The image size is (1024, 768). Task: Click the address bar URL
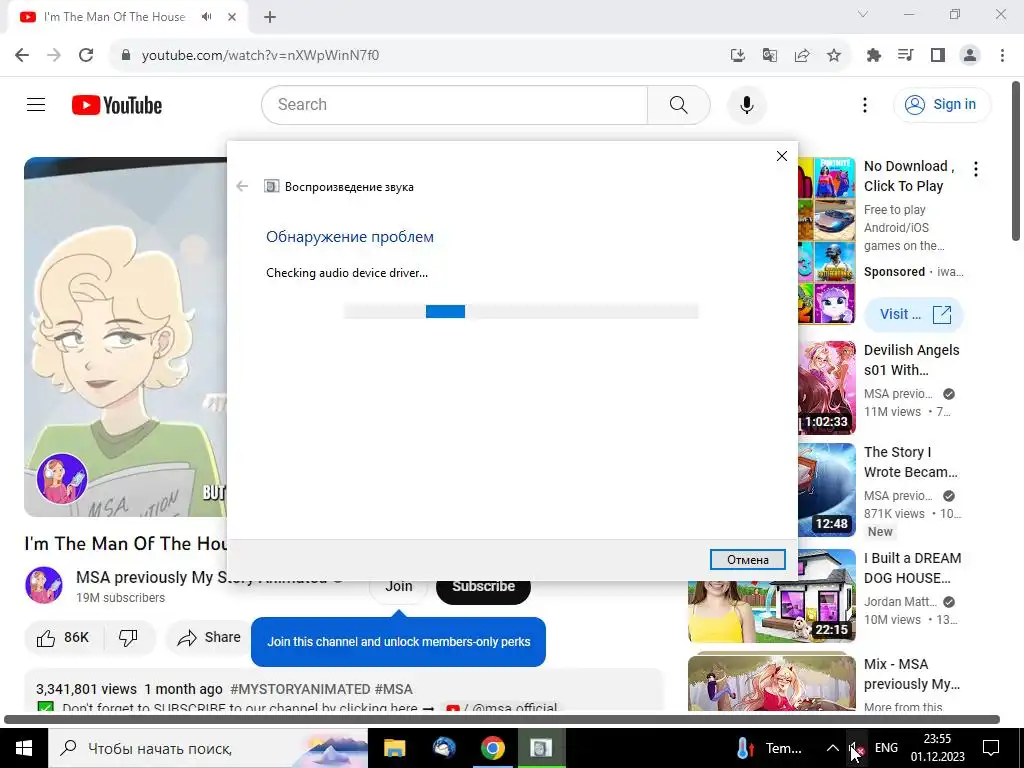click(x=260, y=55)
